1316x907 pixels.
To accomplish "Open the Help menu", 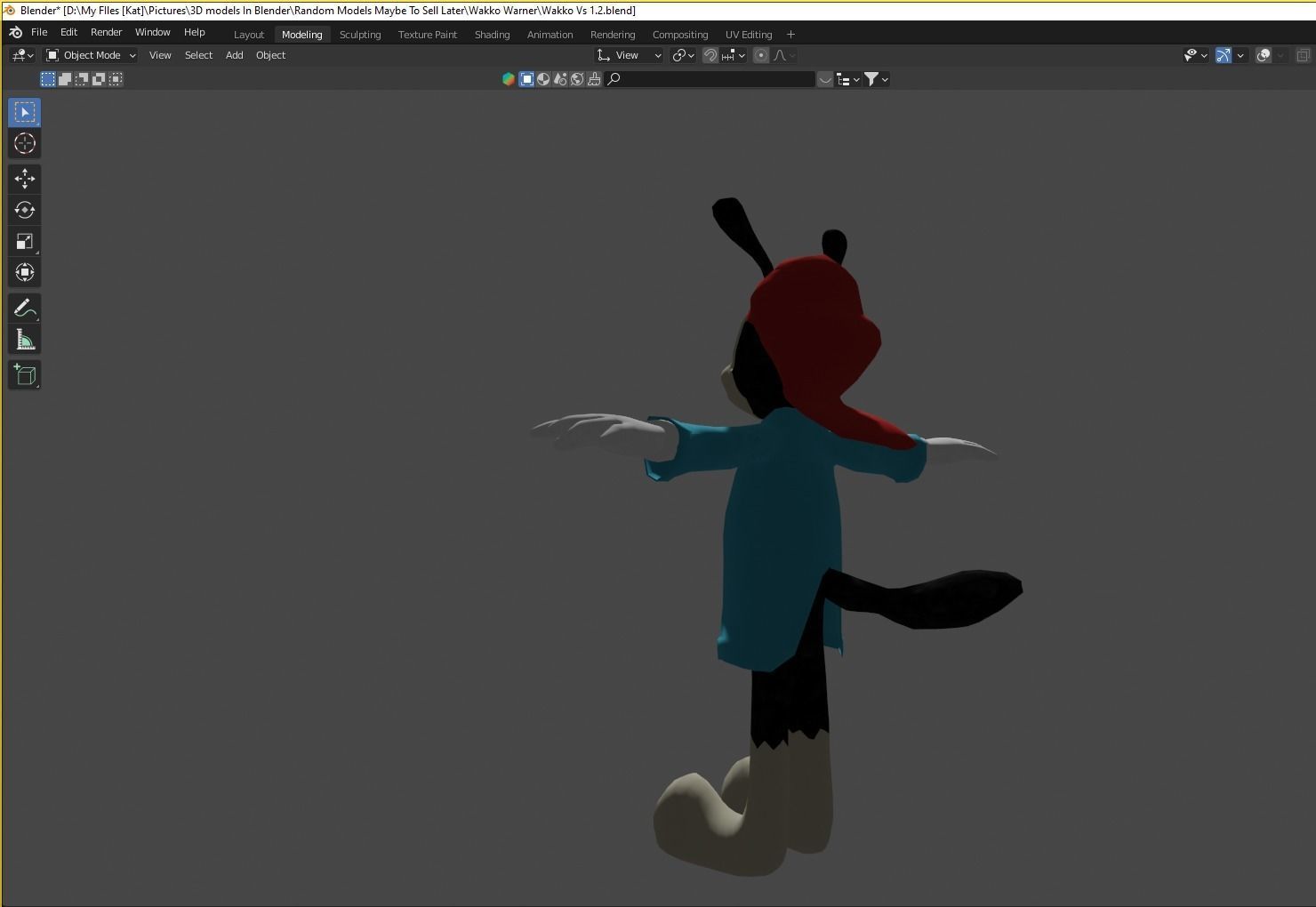I will 194,32.
